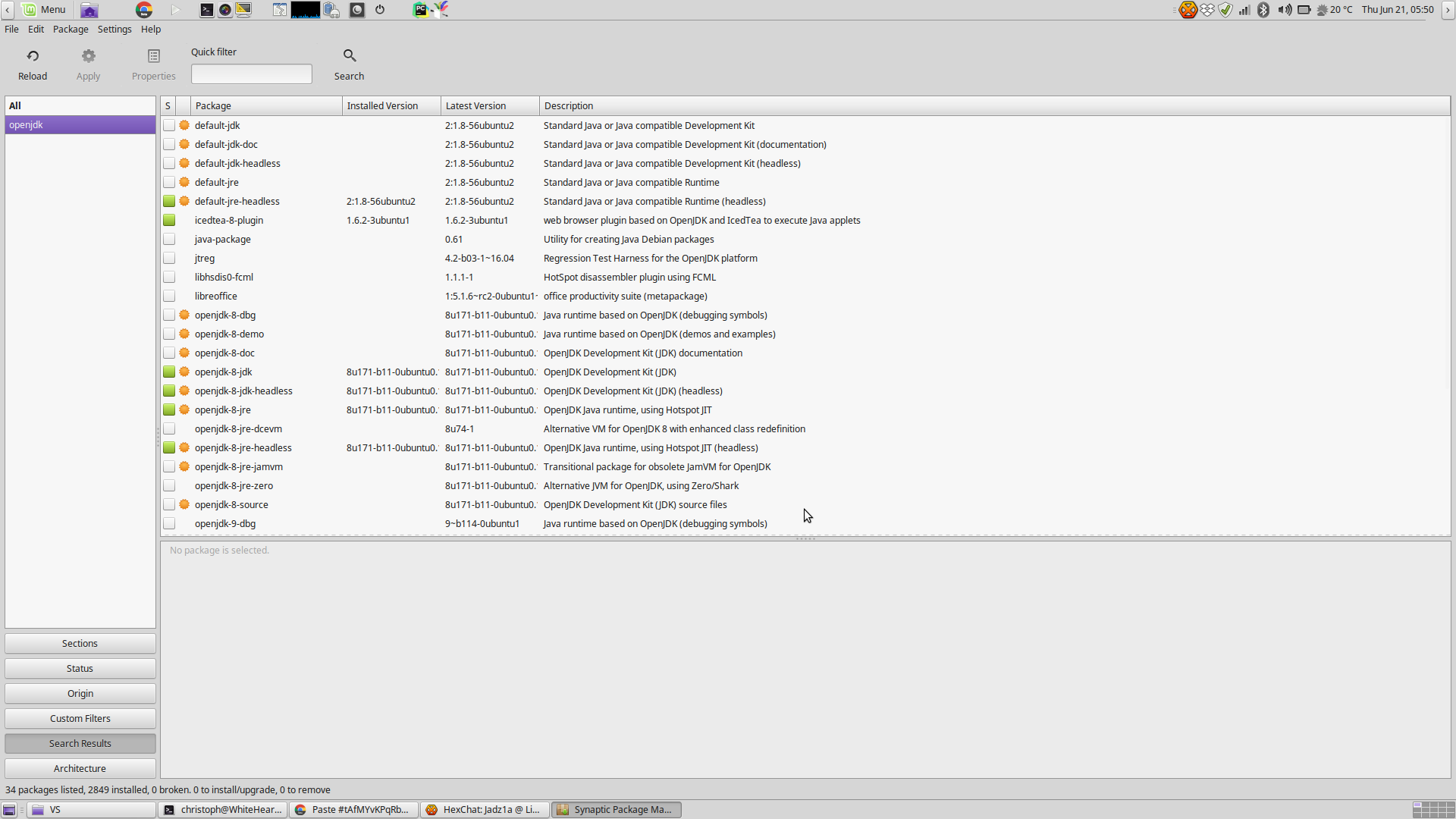The image size is (1456, 819).
Task: Open the Linux Mint Menu
Action: pyautogui.click(x=44, y=9)
